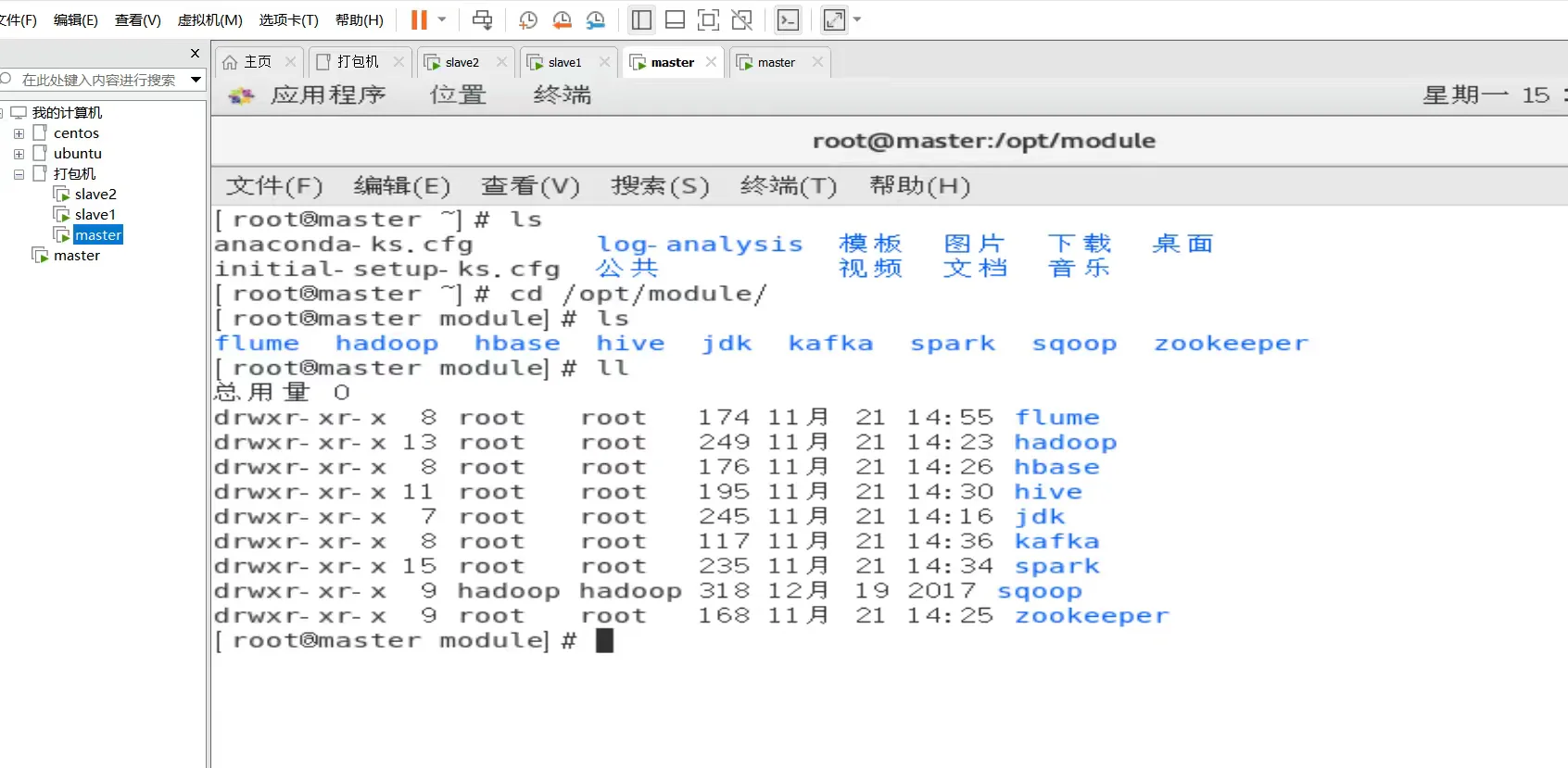This screenshot has width=1568, height=768.
Task: Show the console view
Action: (789, 19)
